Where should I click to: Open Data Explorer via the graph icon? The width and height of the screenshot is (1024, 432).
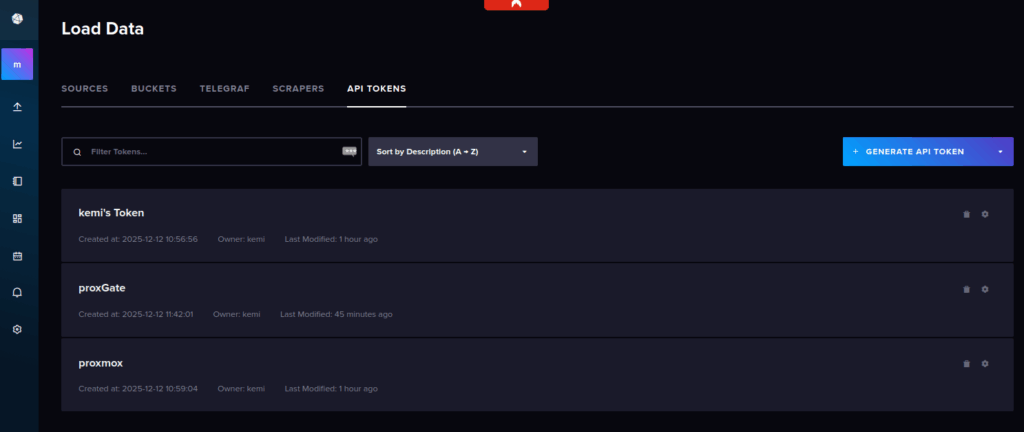click(17, 144)
